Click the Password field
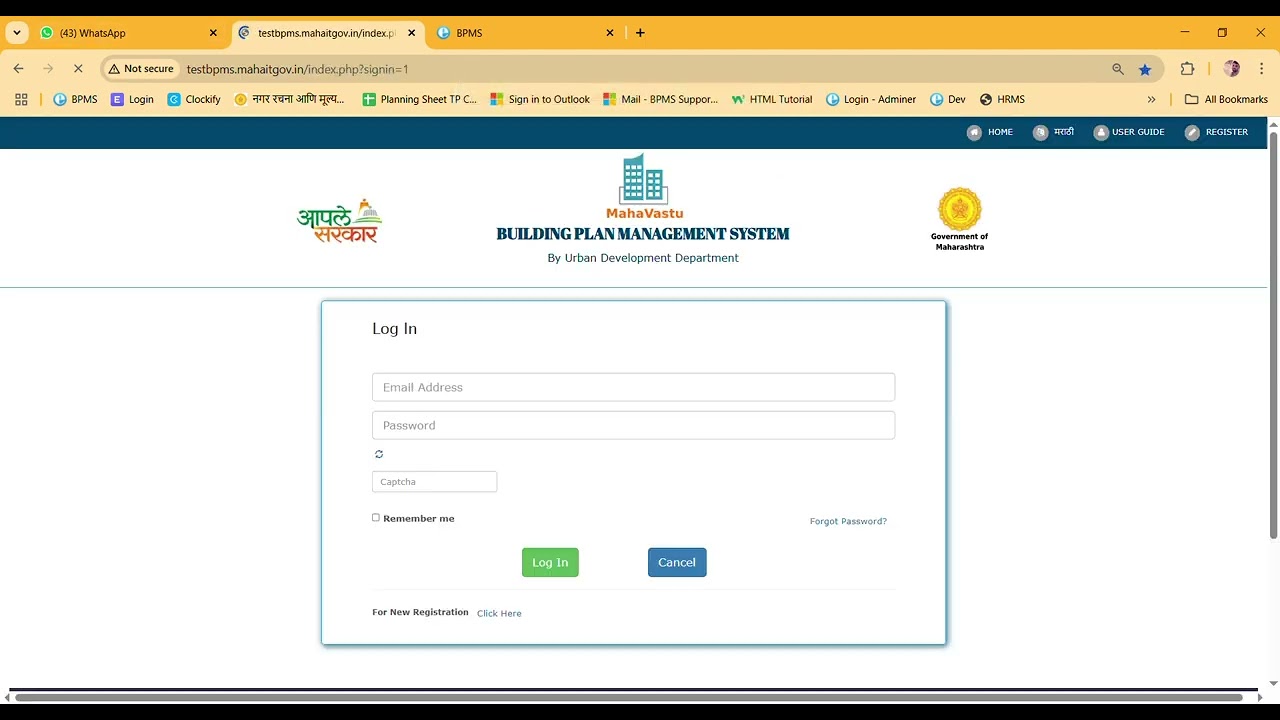 tap(633, 425)
